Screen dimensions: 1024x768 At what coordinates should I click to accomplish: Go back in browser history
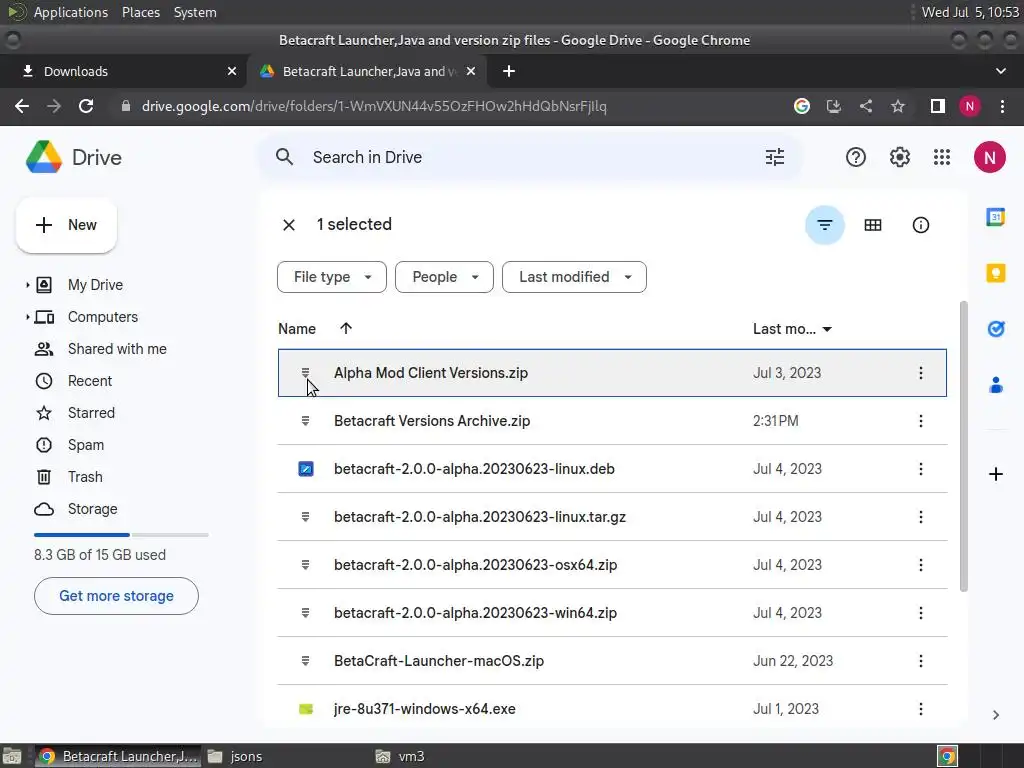[x=22, y=106]
